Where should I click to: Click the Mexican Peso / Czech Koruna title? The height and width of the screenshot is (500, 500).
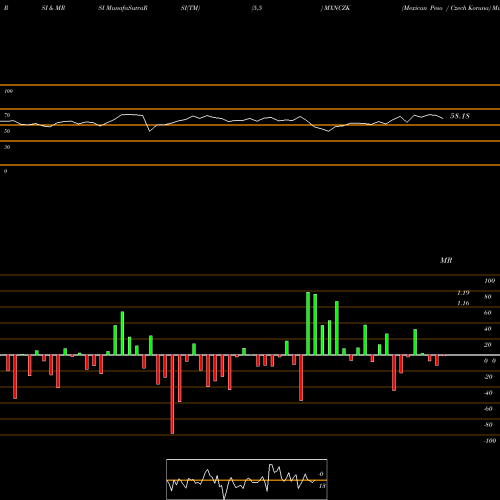pyautogui.click(x=446, y=8)
